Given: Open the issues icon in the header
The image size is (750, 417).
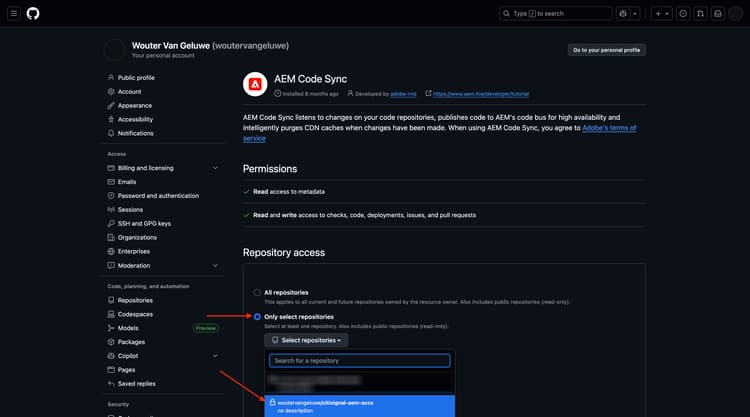Looking at the screenshot, I should tap(683, 13).
